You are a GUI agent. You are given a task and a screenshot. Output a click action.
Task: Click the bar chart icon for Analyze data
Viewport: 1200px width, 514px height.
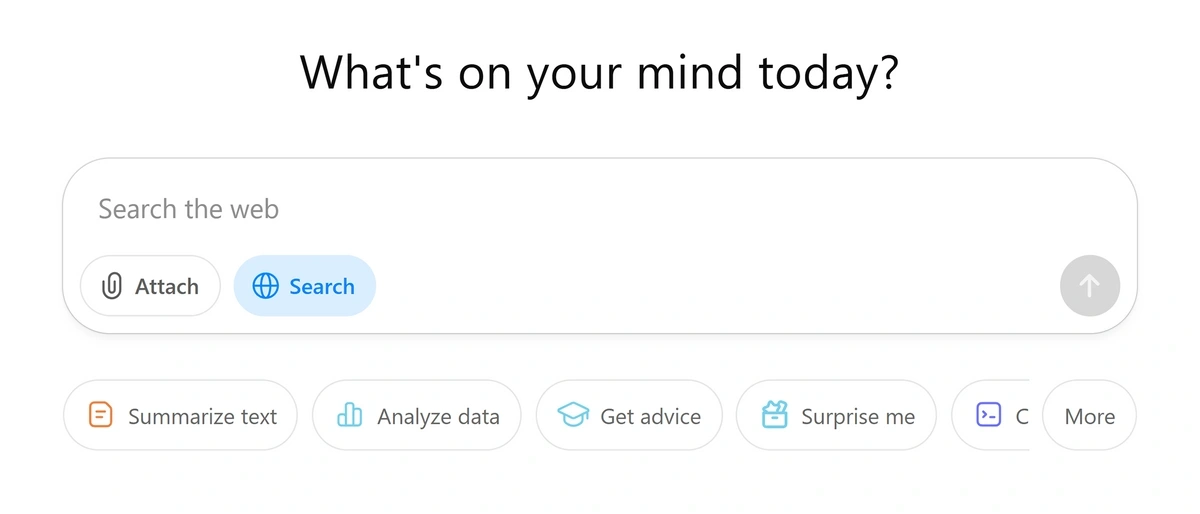pyautogui.click(x=350, y=415)
